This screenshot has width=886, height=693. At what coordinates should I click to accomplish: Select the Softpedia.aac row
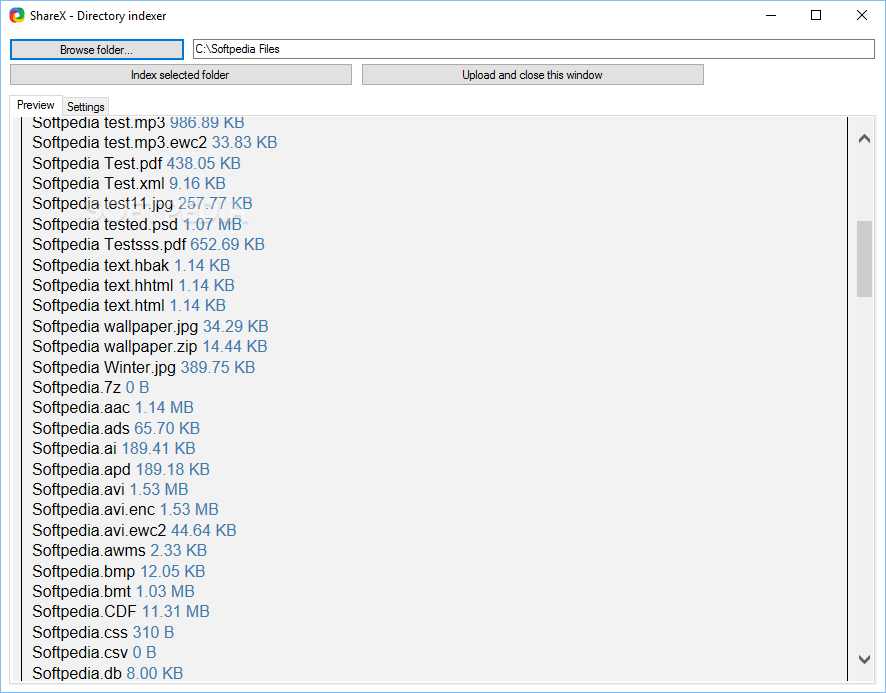[113, 408]
